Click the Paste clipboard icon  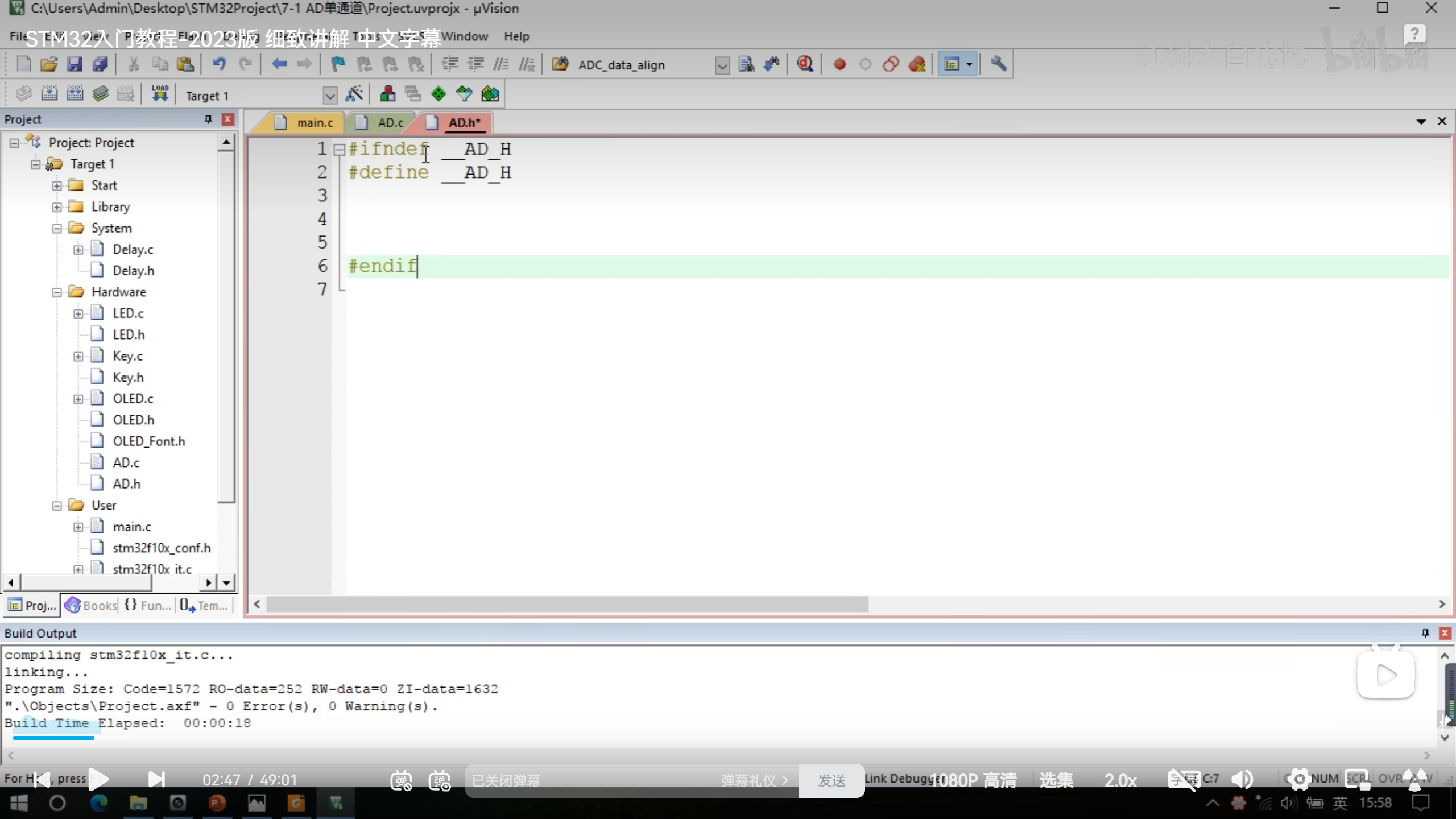tap(185, 64)
